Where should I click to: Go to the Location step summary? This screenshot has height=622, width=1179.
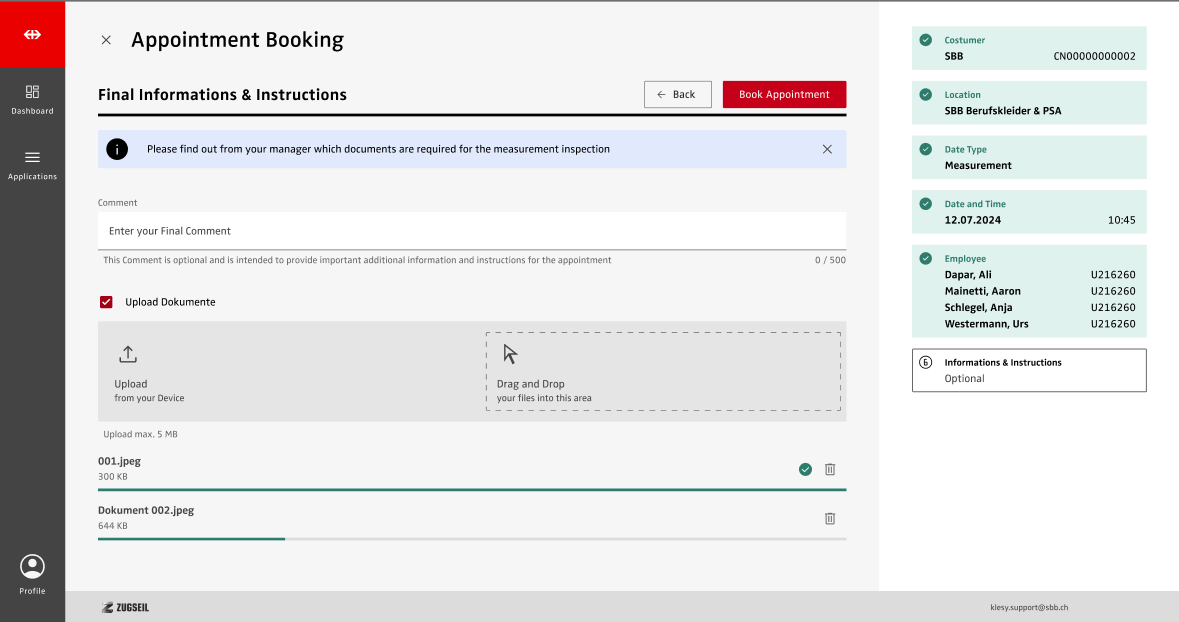(x=1028, y=103)
